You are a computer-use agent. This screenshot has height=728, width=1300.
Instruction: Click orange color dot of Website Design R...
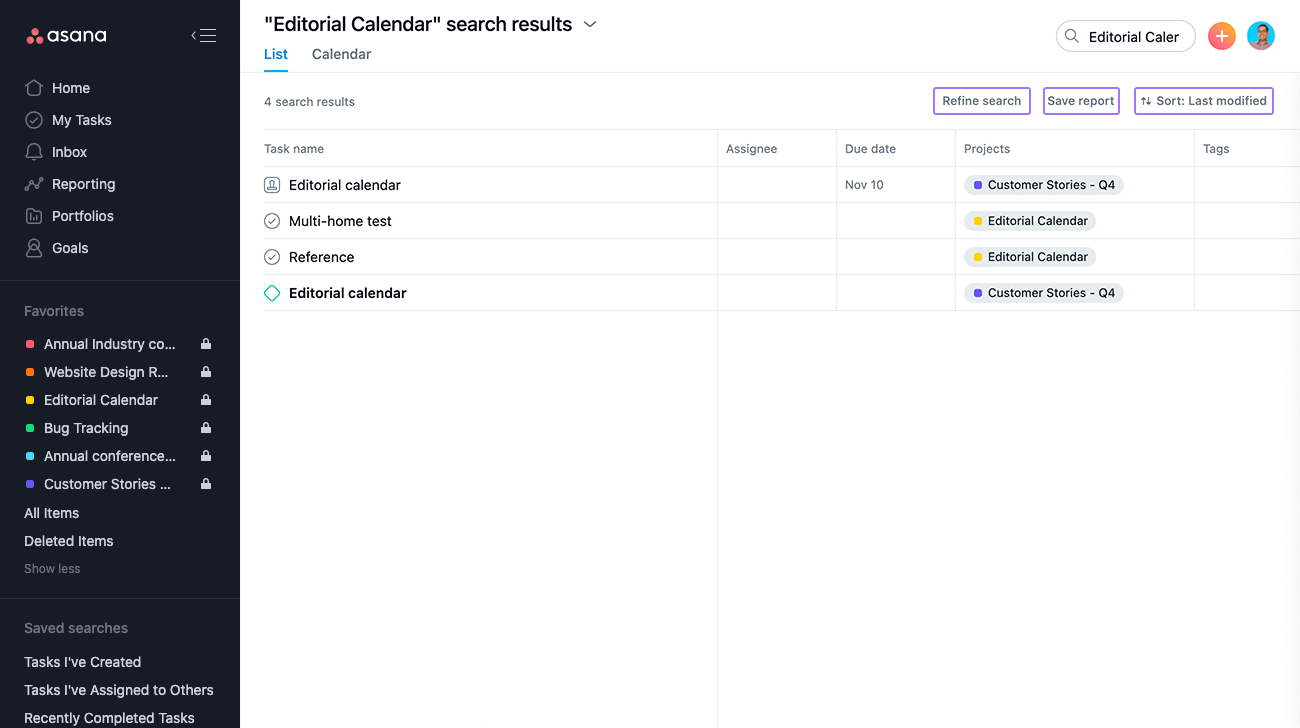[30, 372]
